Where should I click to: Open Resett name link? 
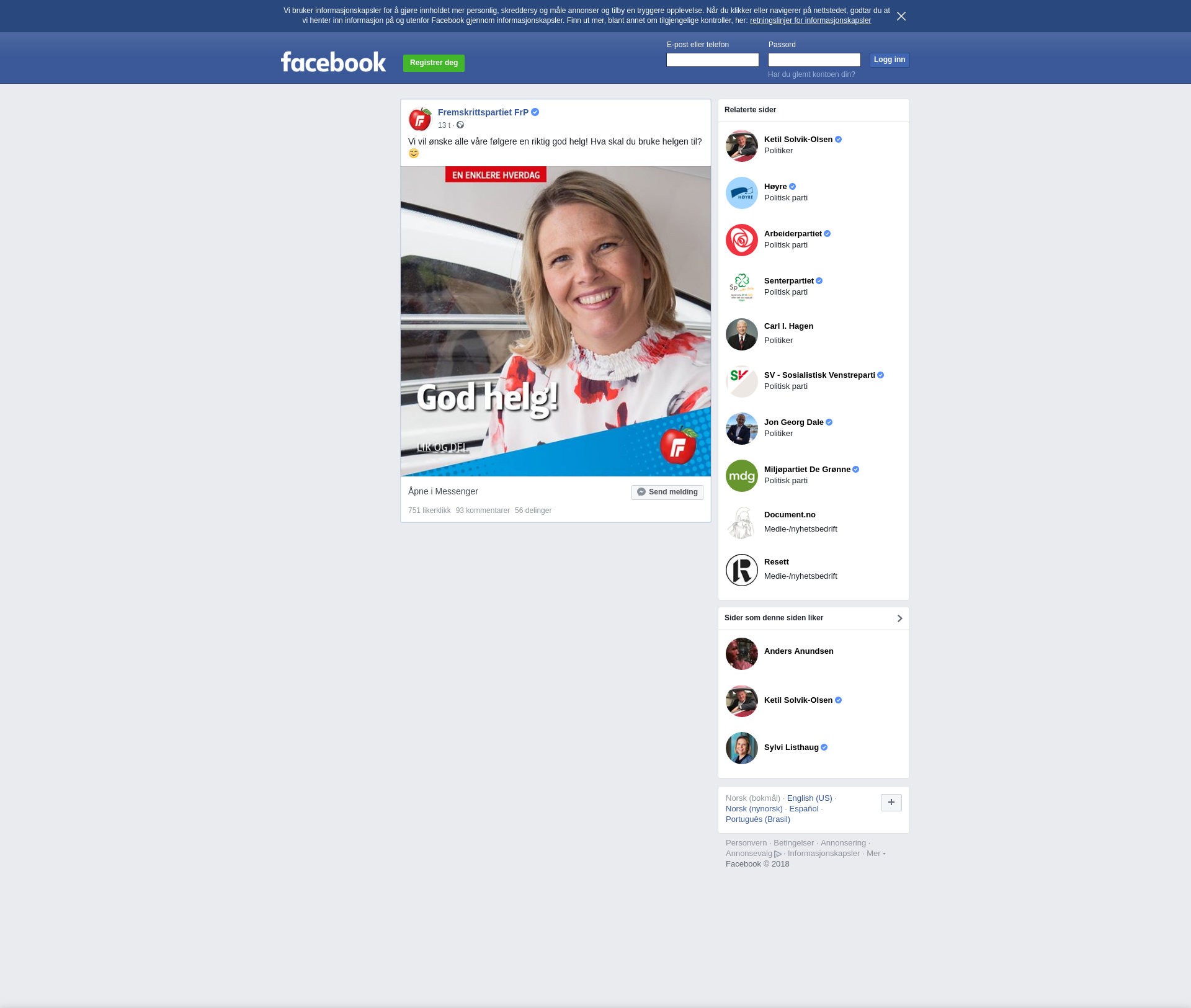tap(777, 562)
